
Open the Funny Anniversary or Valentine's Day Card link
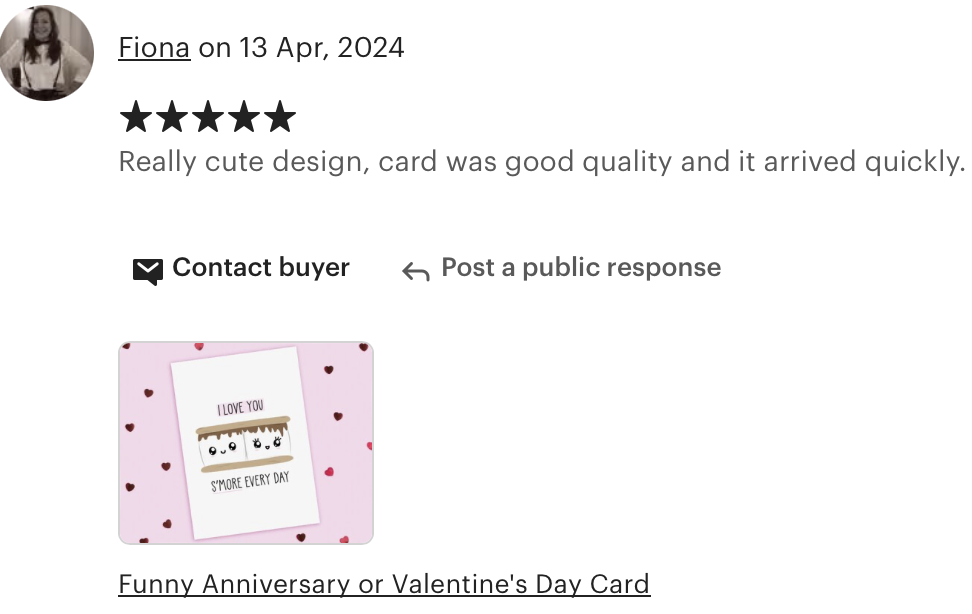click(384, 584)
